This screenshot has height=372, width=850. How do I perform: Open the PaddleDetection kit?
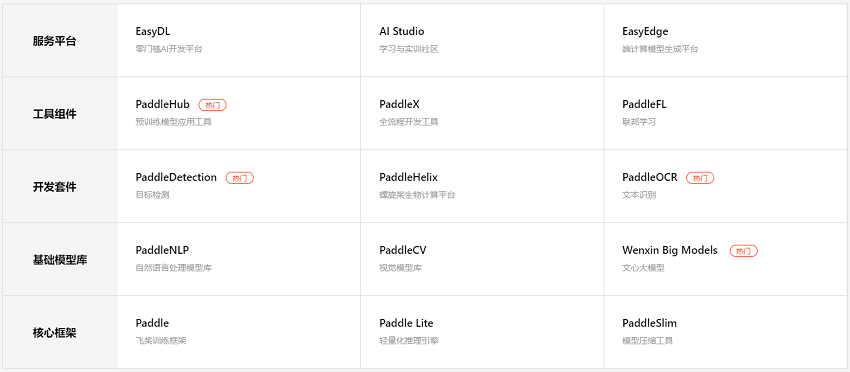point(176,177)
